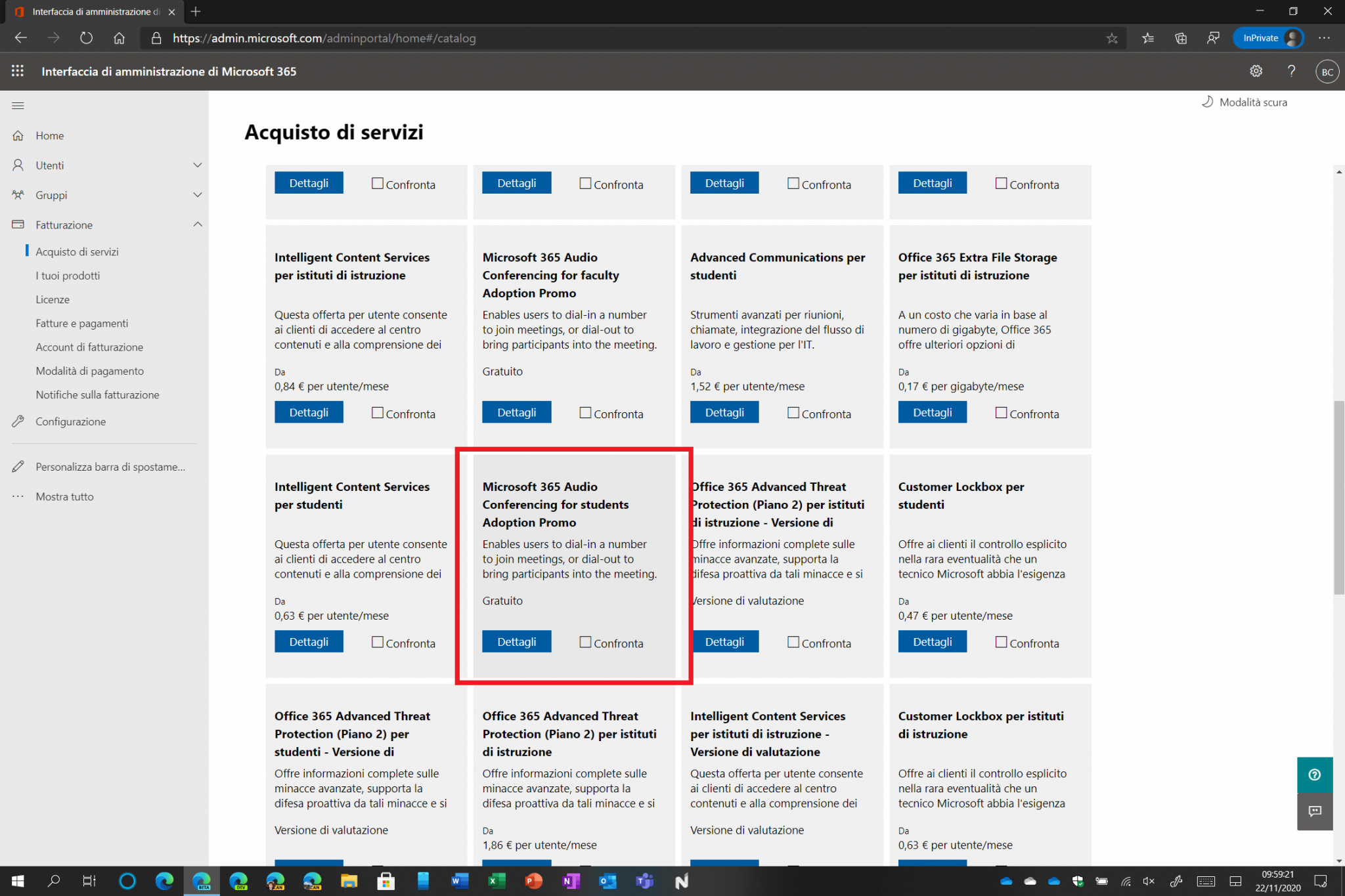
Task: Open the BC account avatar
Action: pyautogui.click(x=1326, y=71)
